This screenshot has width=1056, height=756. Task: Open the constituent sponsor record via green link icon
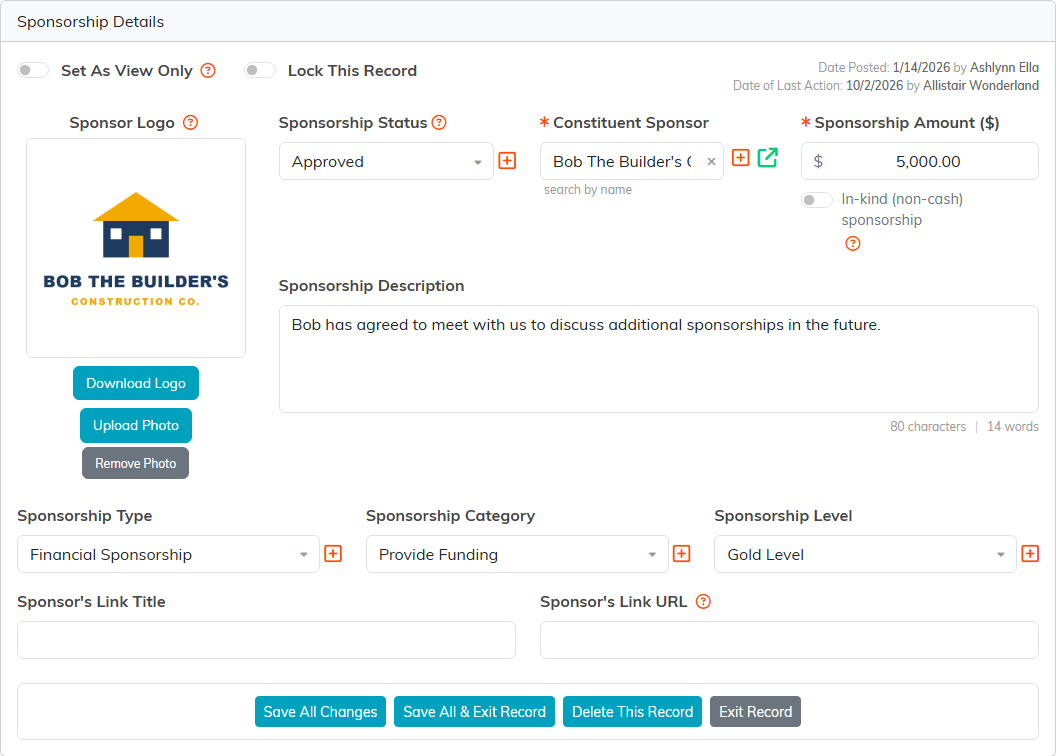pyautogui.click(x=768, y=158)
